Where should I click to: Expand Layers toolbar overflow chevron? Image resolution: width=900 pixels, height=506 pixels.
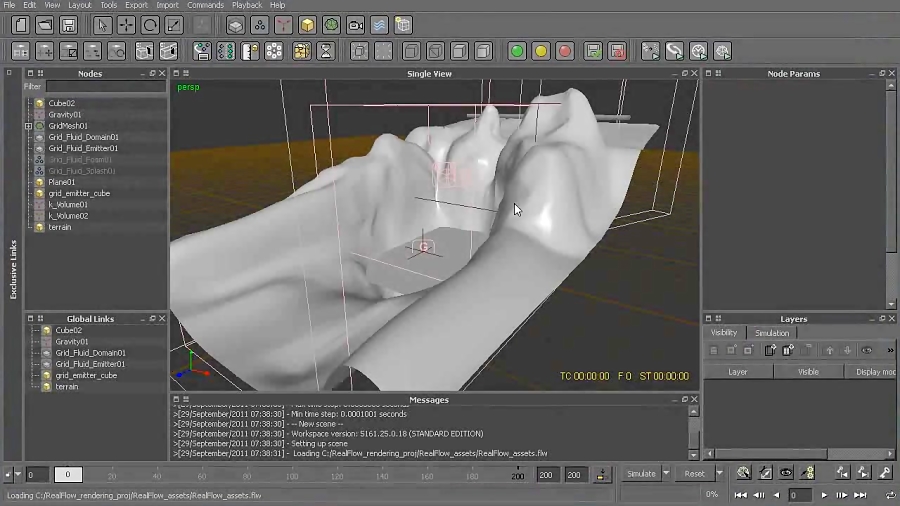[x=890, y=350]
